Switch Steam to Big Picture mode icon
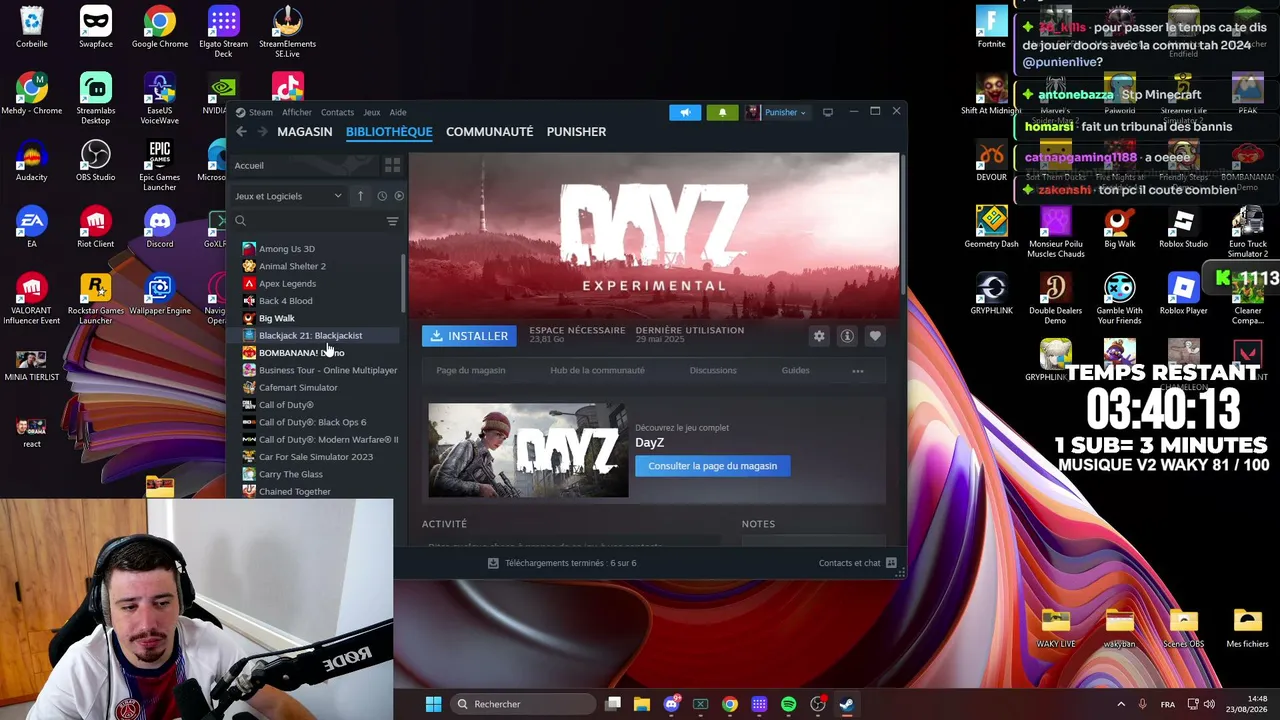The image size is (1280, 720). pyautogui.click(x=827, y=112)
